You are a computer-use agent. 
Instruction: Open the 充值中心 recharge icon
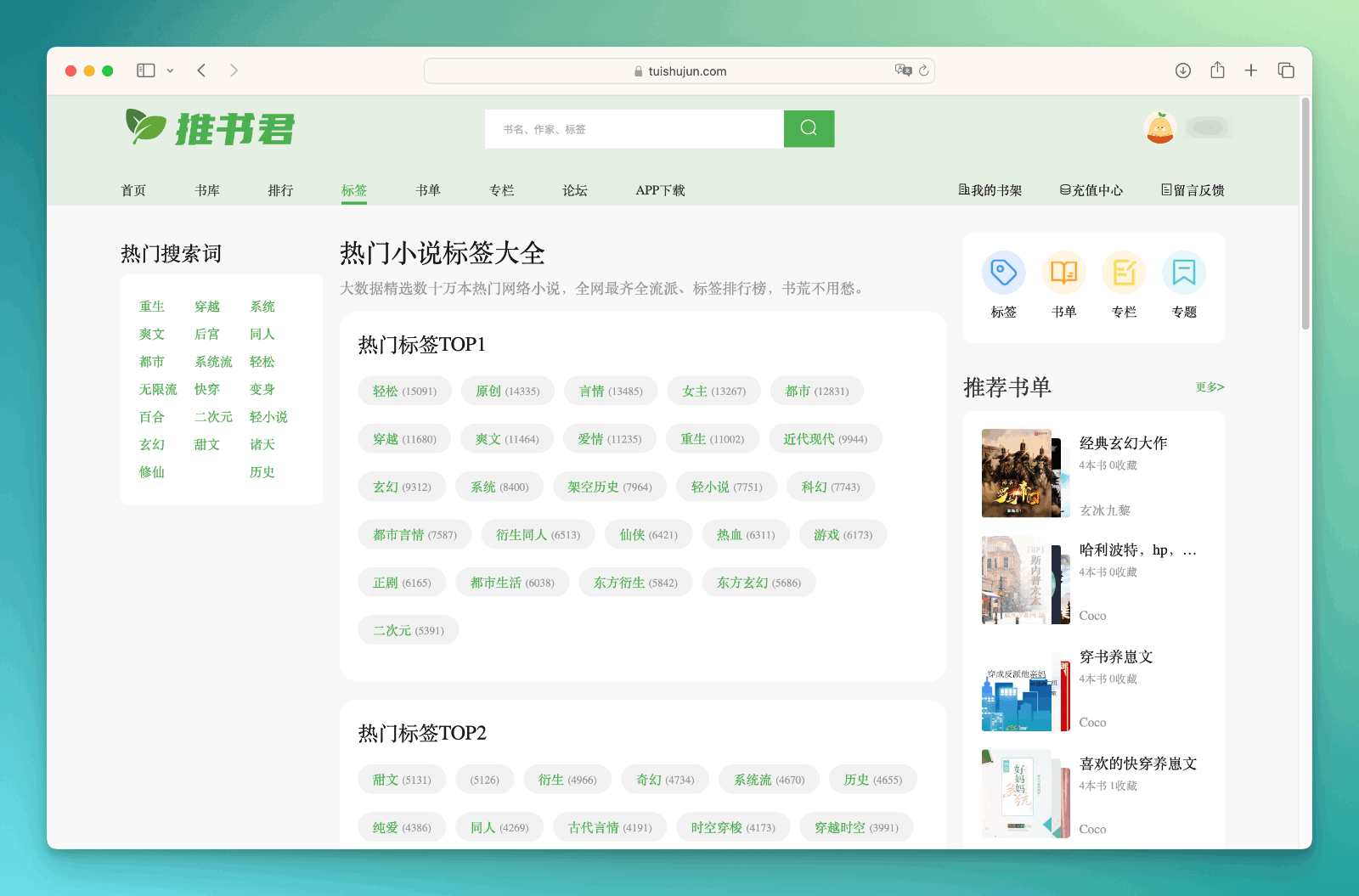tap(1064, 189)
